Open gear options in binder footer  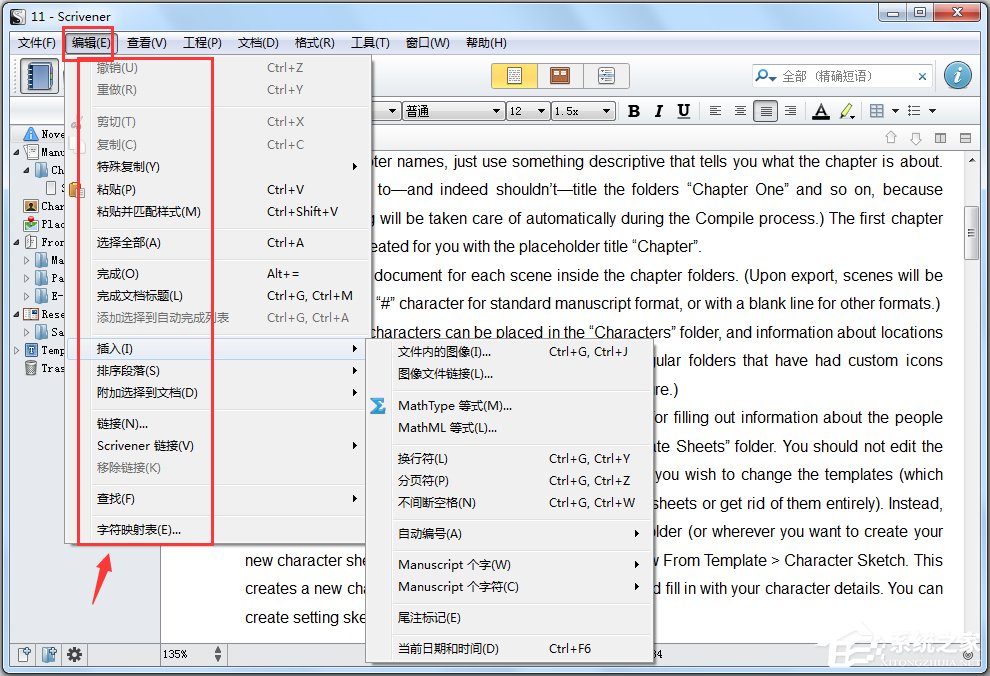75,655
